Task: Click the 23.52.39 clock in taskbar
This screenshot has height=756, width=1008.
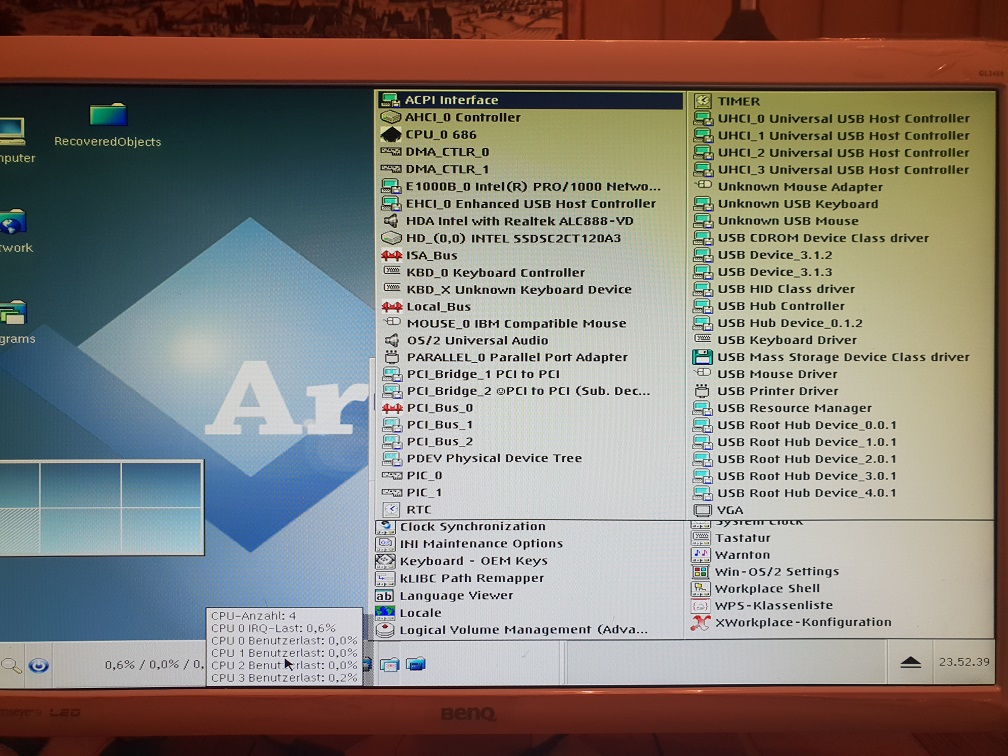Action: [964, 662]
